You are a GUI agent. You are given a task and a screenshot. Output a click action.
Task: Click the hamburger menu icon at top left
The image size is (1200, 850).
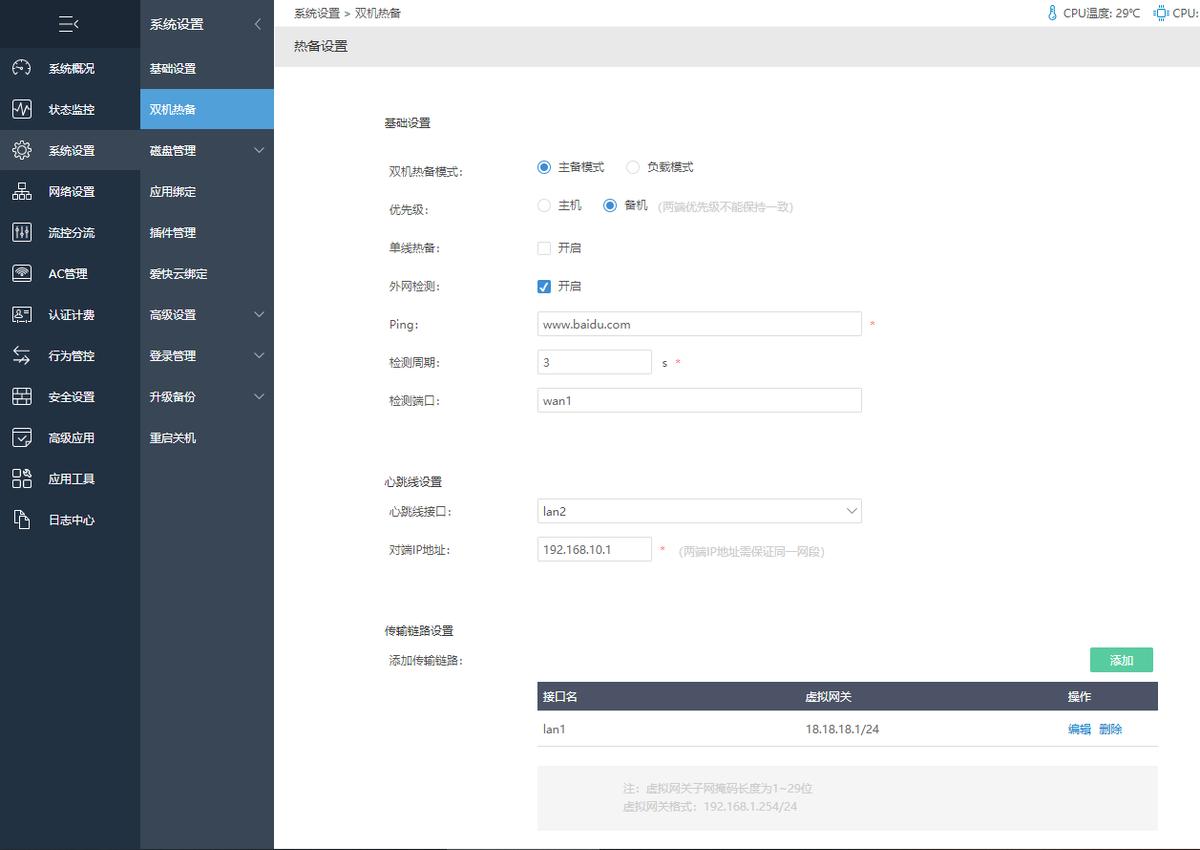(x=68, y=23)
